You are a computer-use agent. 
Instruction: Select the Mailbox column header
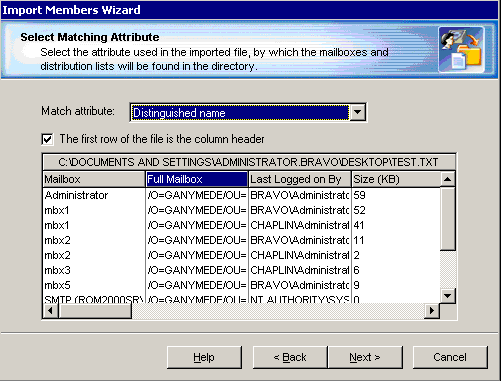pyautogui.click(x=94, y=179)
